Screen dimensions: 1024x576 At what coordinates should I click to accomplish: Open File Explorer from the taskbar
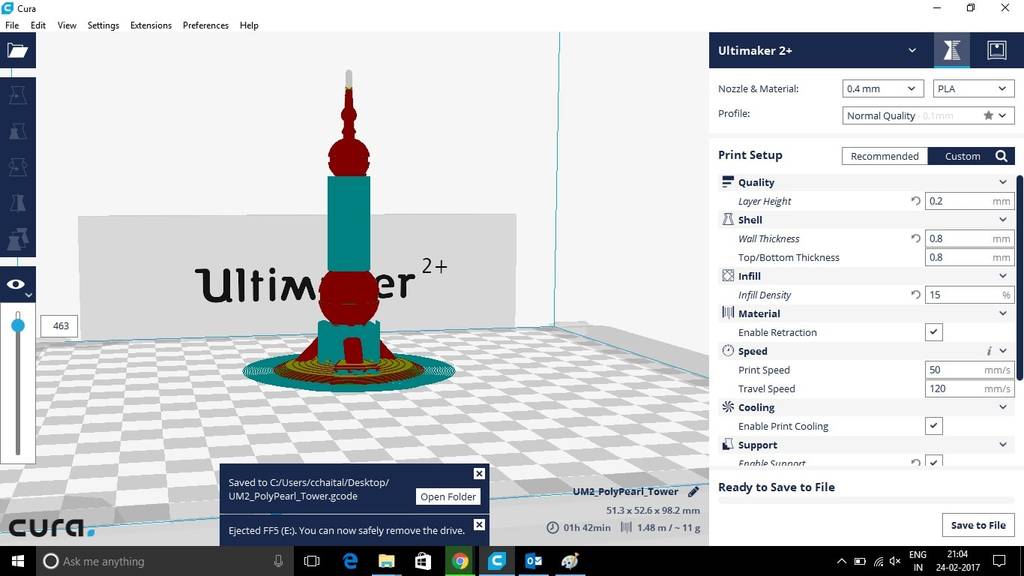coord(387,561)
